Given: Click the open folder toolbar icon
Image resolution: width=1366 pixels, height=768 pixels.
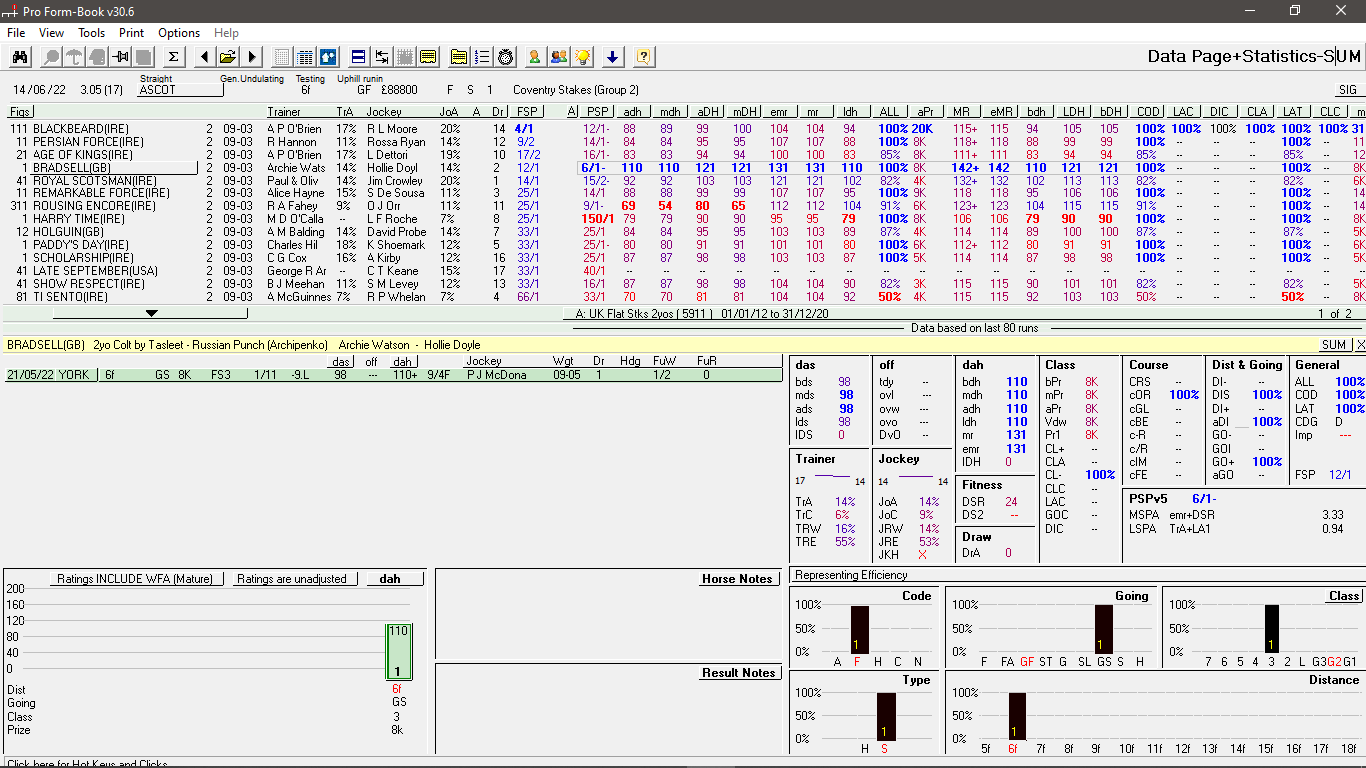Looking at the screenshot, I should pos(228,57).
